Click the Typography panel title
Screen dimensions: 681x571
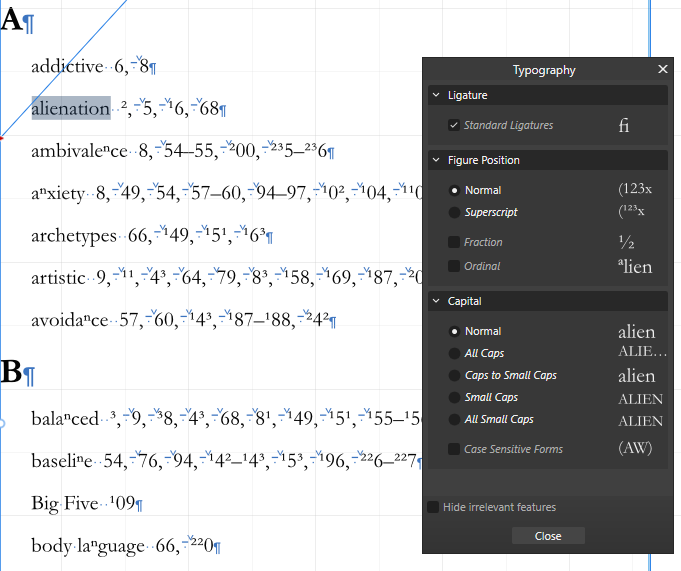click(x=544, y=70)
